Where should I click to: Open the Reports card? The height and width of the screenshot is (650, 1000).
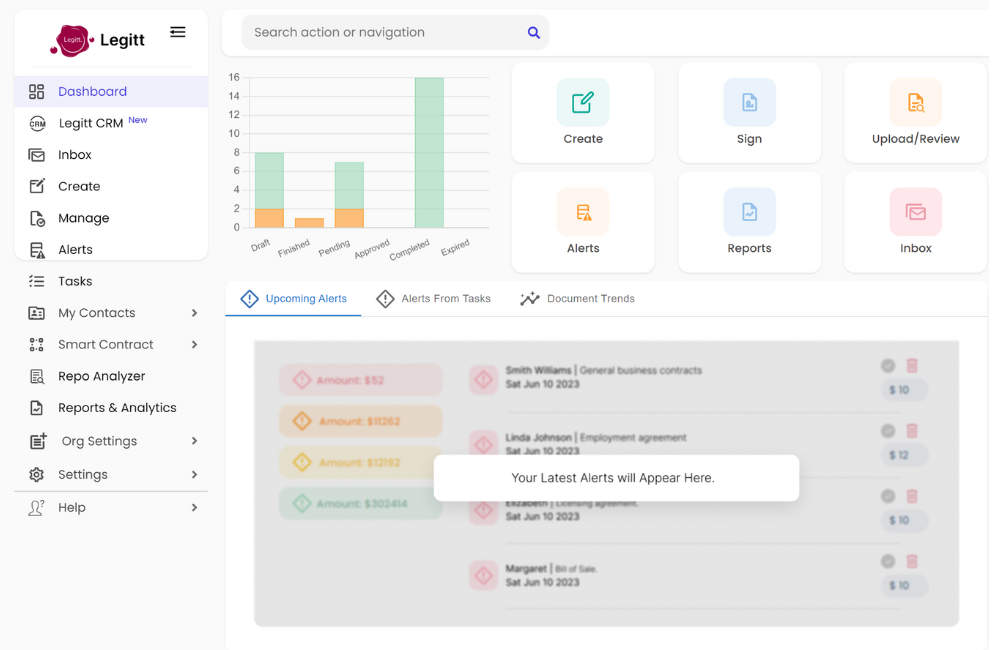tap(749, 221)
